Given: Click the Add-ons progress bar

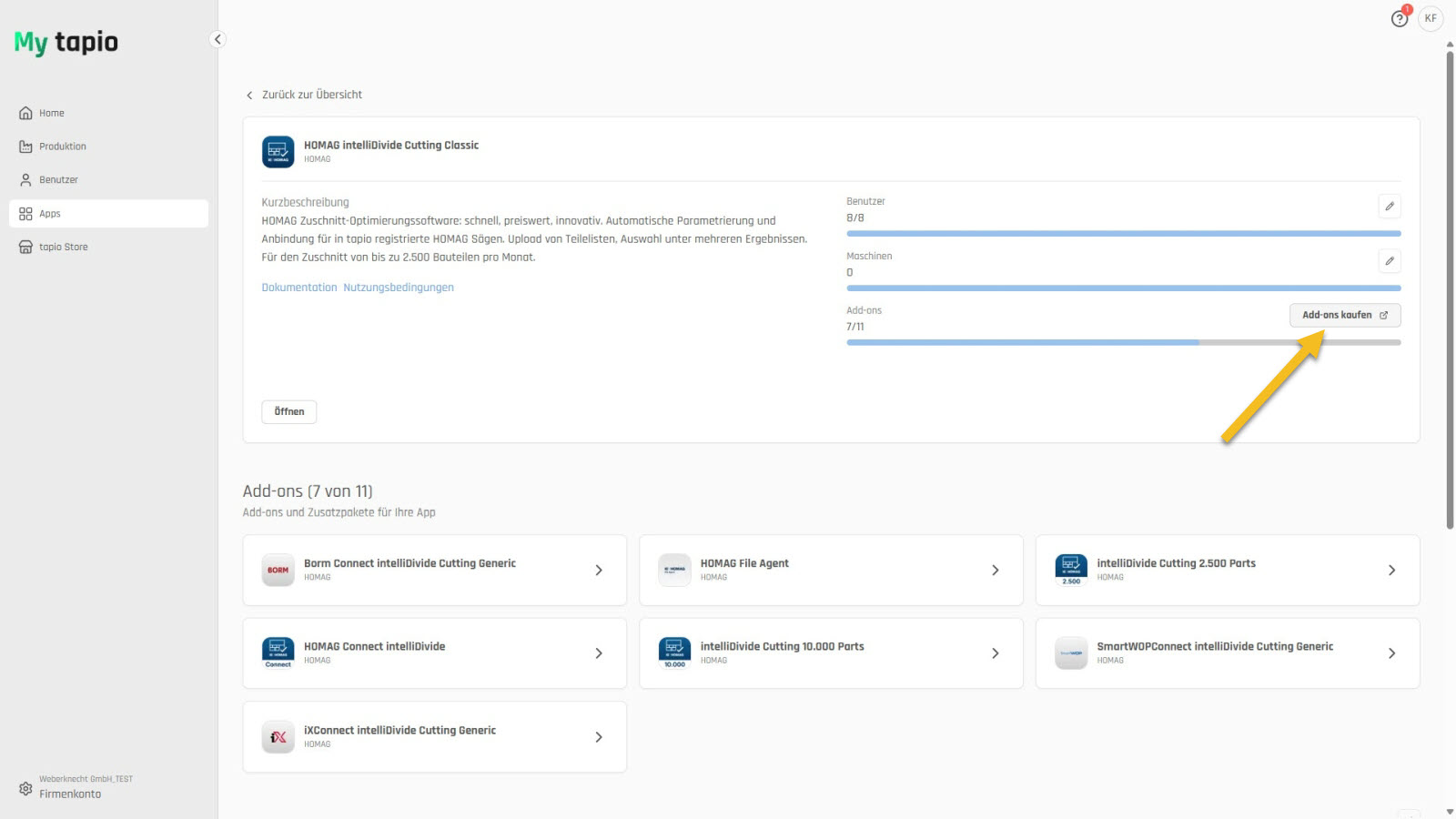Looking at the screenshot, I should pos(1123,343).
